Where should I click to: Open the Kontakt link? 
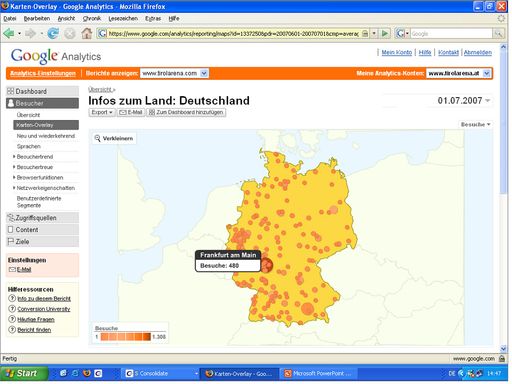pyautogui.click(x=448, y=52)
